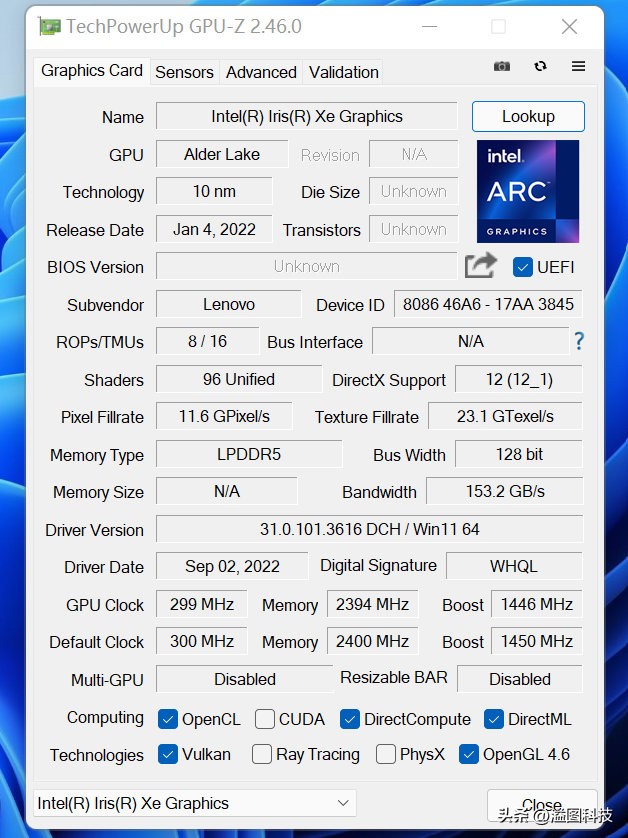Image resolution: width=628 pixels, height=838 pixels.
Task: Open the hamburger menu icon
Action: pyautogui.click(x=578, y=66)
